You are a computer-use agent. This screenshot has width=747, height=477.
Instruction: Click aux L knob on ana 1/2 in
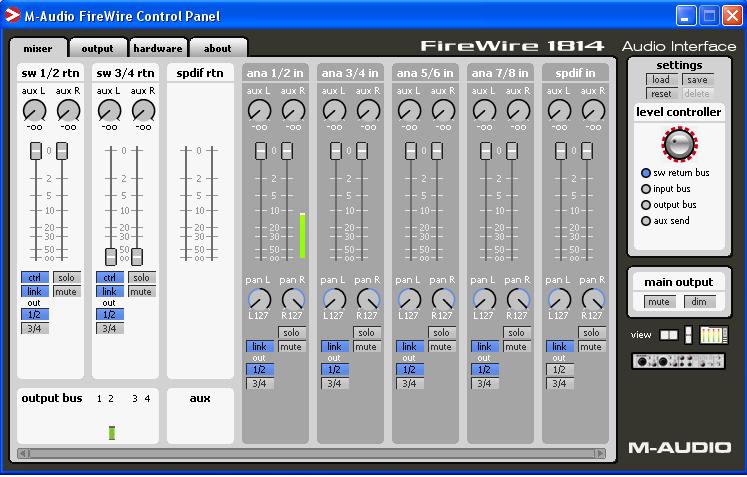[260, 111]
